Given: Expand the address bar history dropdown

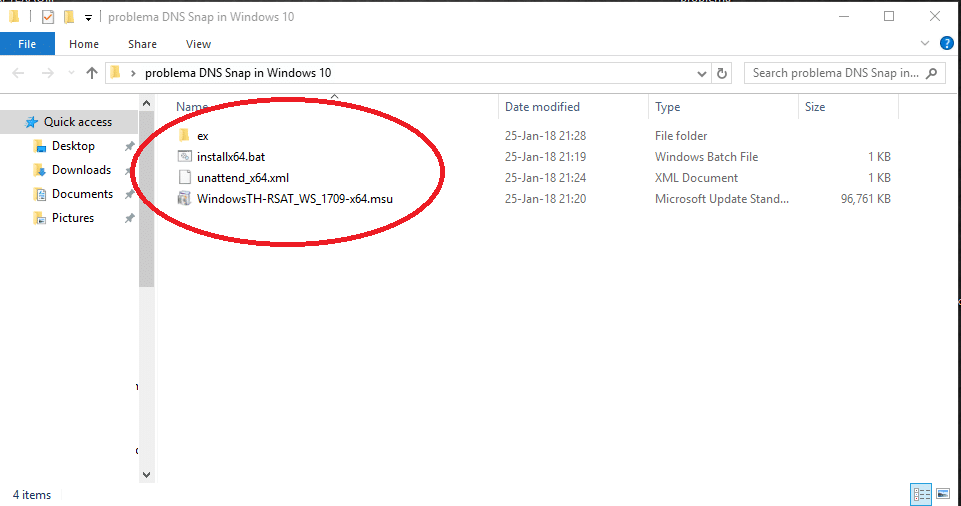Looking at the screenshot, I should coord(702,74).
